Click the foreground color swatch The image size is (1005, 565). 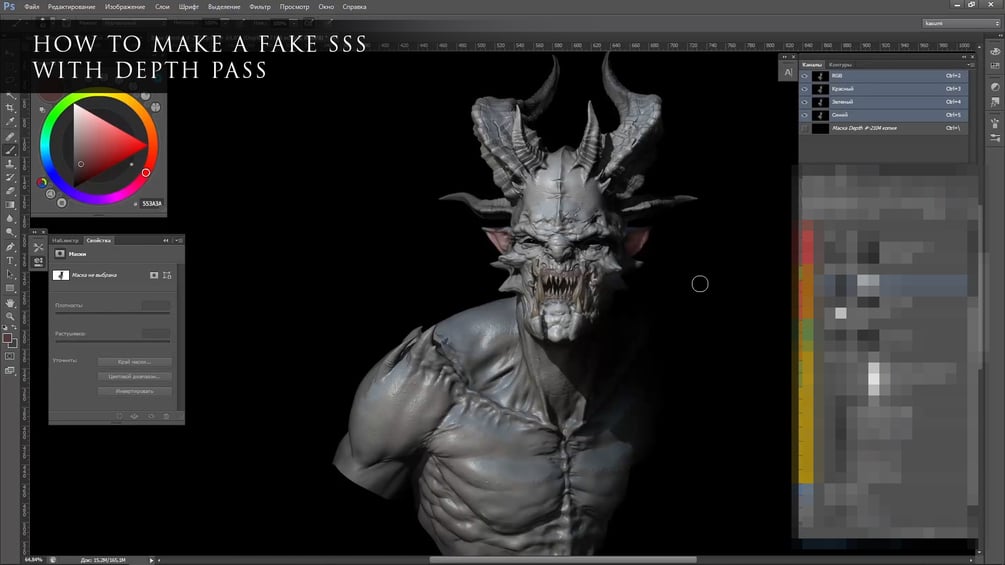[x=7, y=338]
